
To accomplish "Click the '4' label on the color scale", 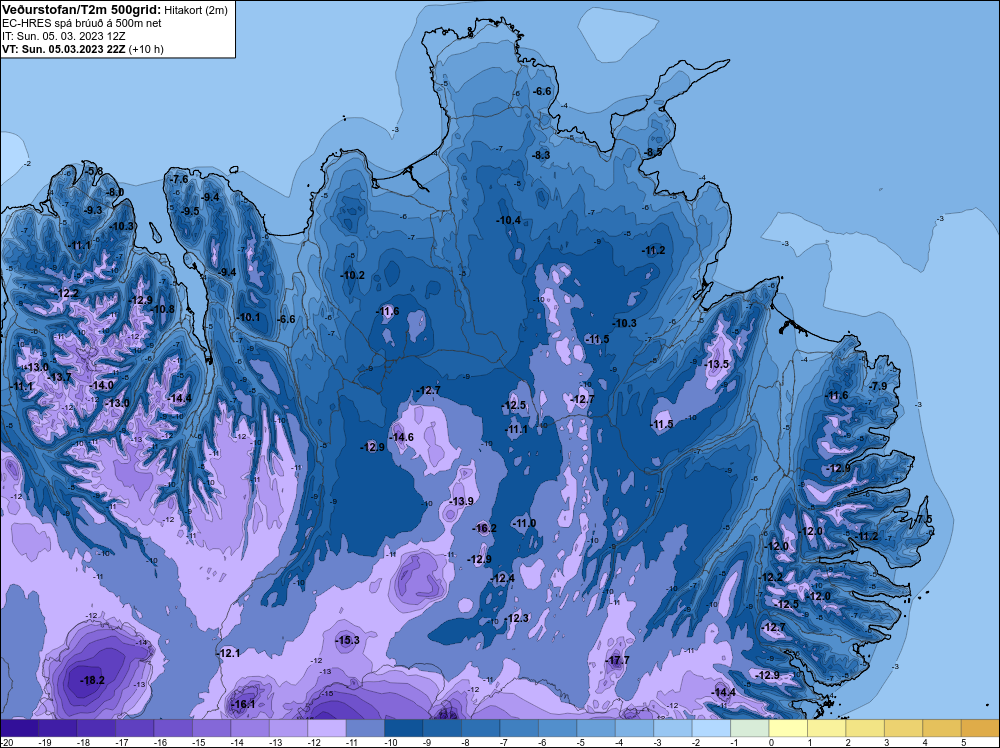I will 925,742.
